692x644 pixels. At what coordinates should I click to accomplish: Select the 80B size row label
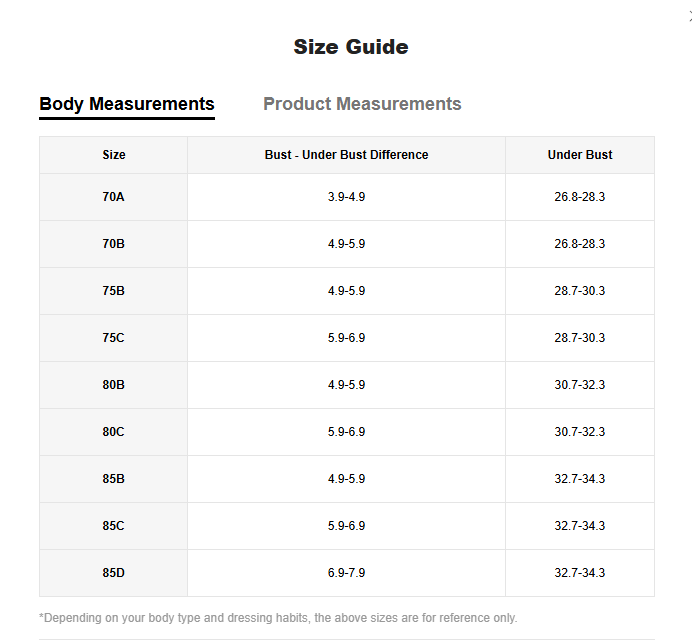[113, 385]
